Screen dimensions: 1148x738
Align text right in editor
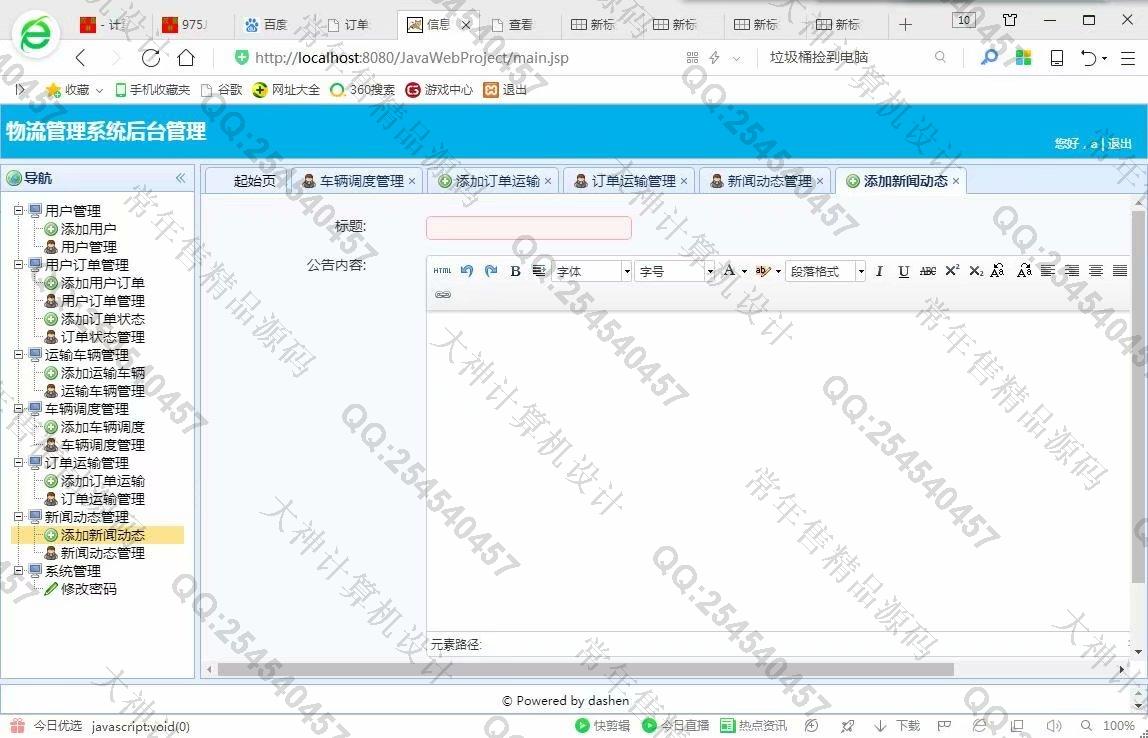coord(1072,271)
